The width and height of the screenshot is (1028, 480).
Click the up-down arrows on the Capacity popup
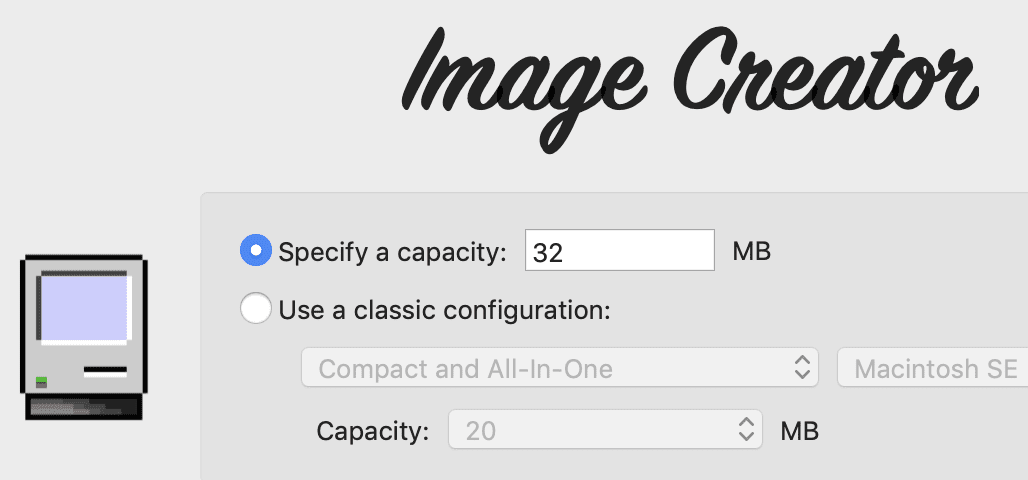(745, 431)
